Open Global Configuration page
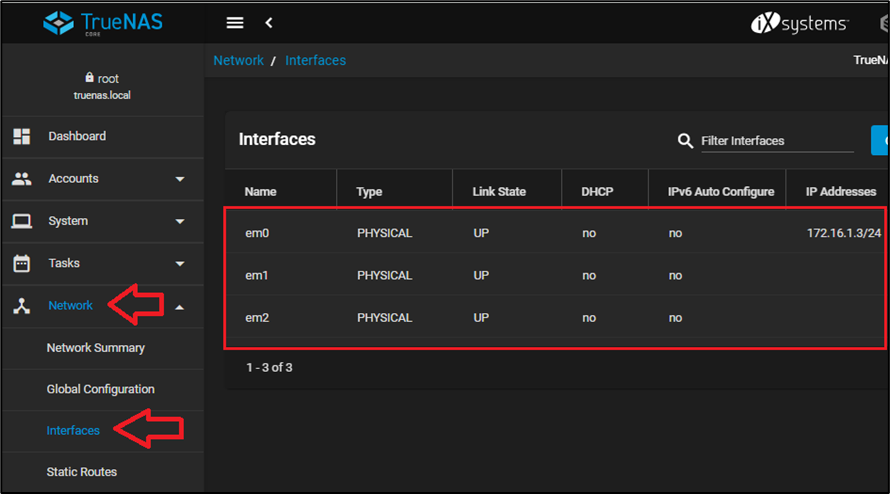Screen dimensions: 890x494 click(x=101, y=389)
